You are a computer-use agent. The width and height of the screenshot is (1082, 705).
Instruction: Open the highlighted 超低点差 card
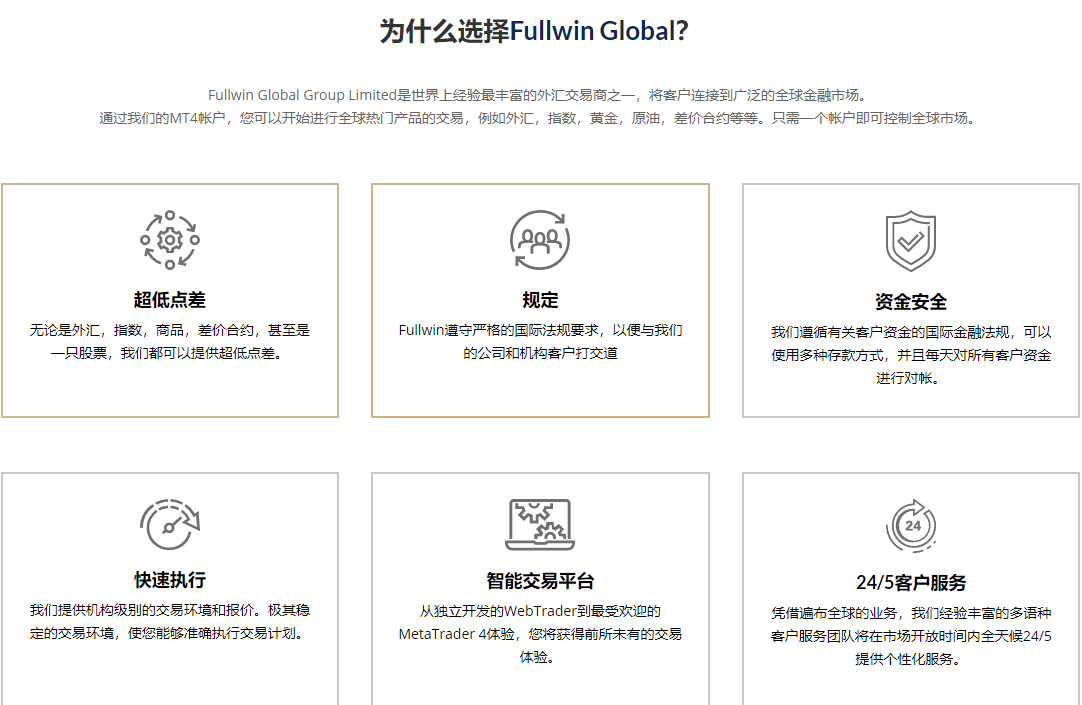(170, 300)
